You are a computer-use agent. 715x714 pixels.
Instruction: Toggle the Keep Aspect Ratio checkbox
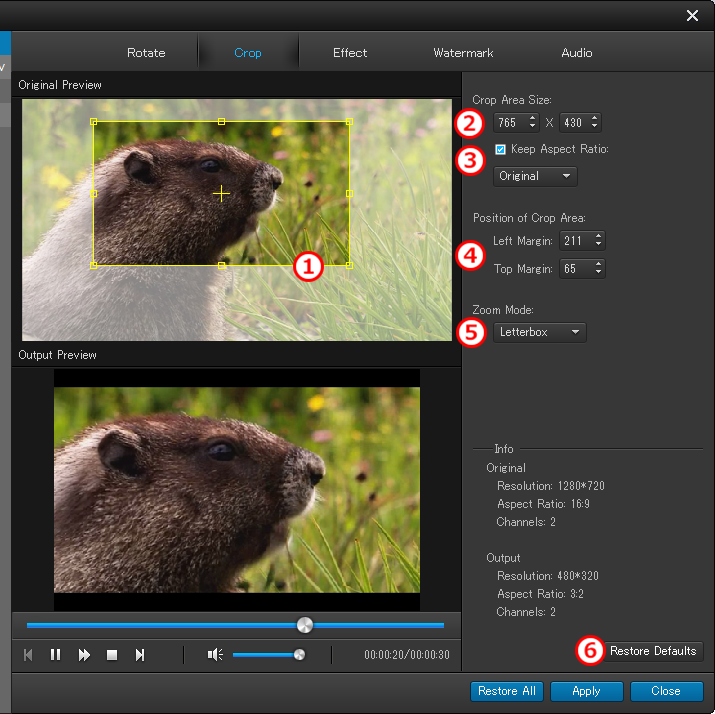501,149
